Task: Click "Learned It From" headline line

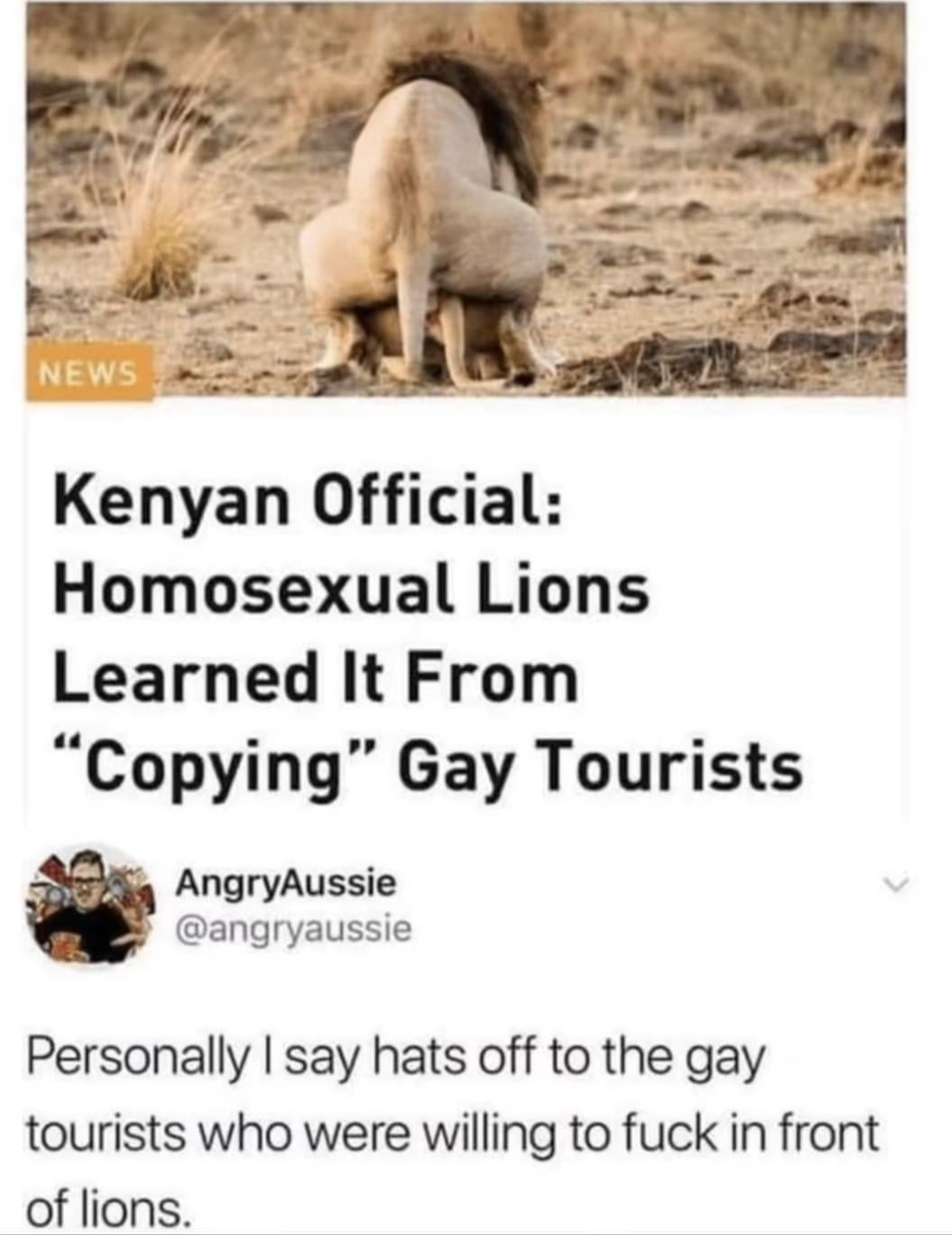Action: (316, 678)
